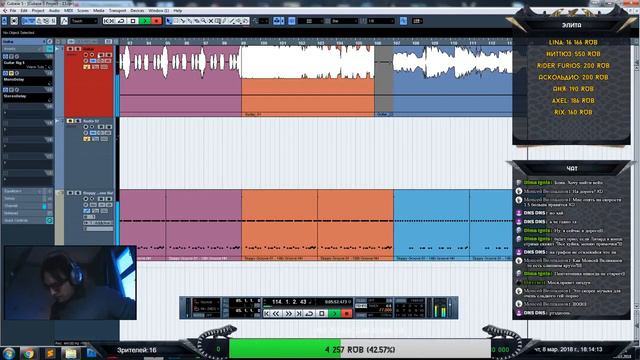
Task: Open the Project menu
Action: pos(38,10)
